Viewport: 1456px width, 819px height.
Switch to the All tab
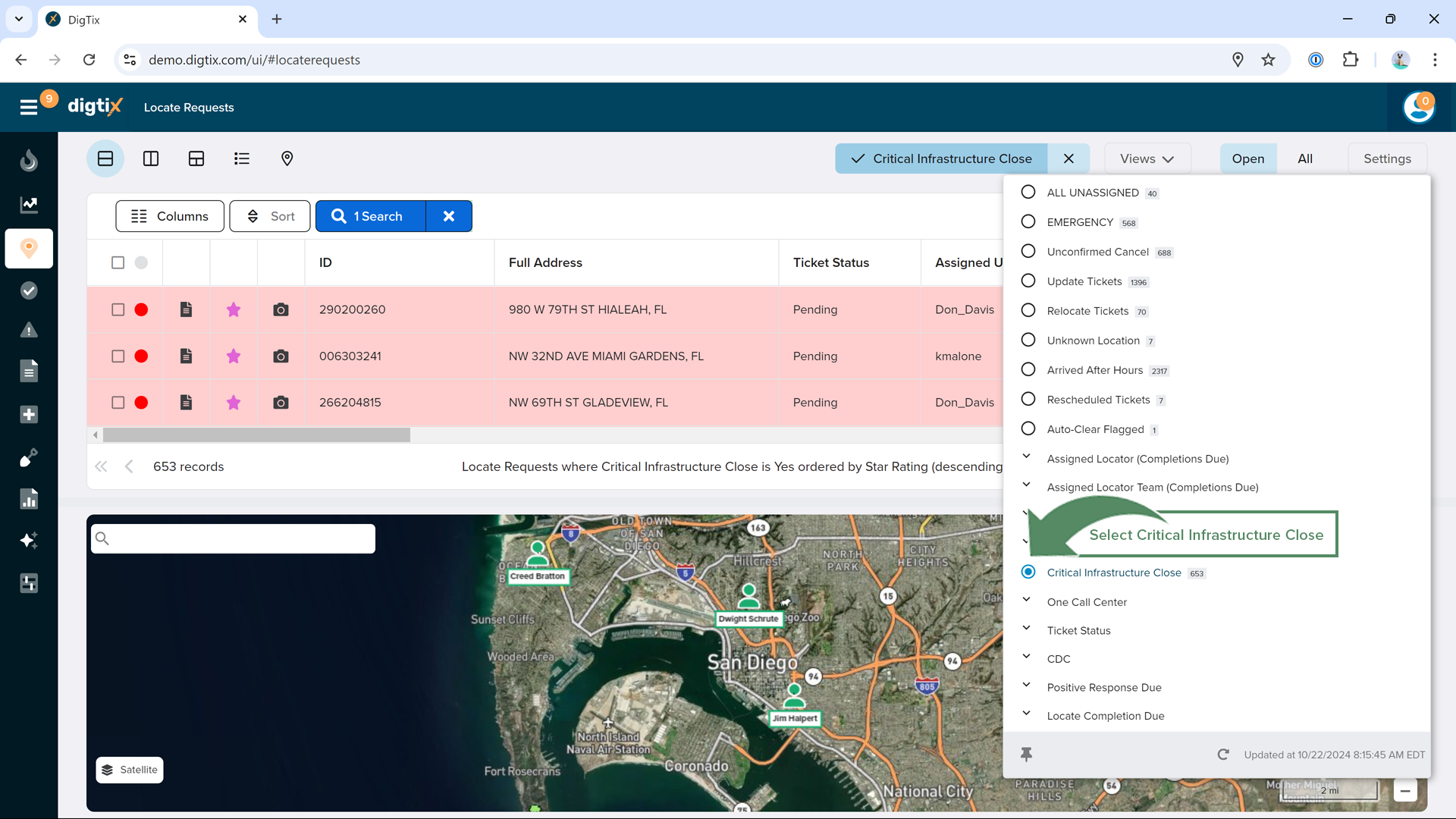point(1304,158)
